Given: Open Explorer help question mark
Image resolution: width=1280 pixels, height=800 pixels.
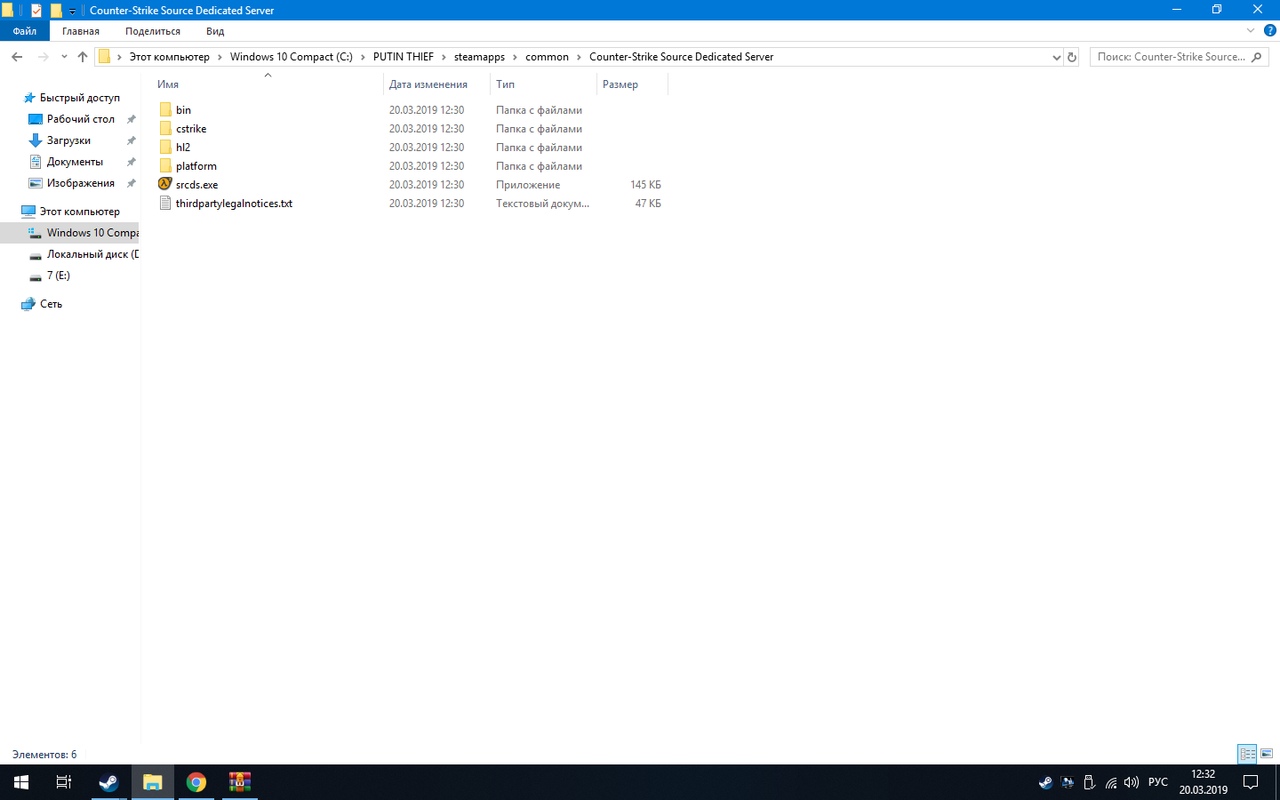Looking at the screenshot, I should coord(1268,31).
